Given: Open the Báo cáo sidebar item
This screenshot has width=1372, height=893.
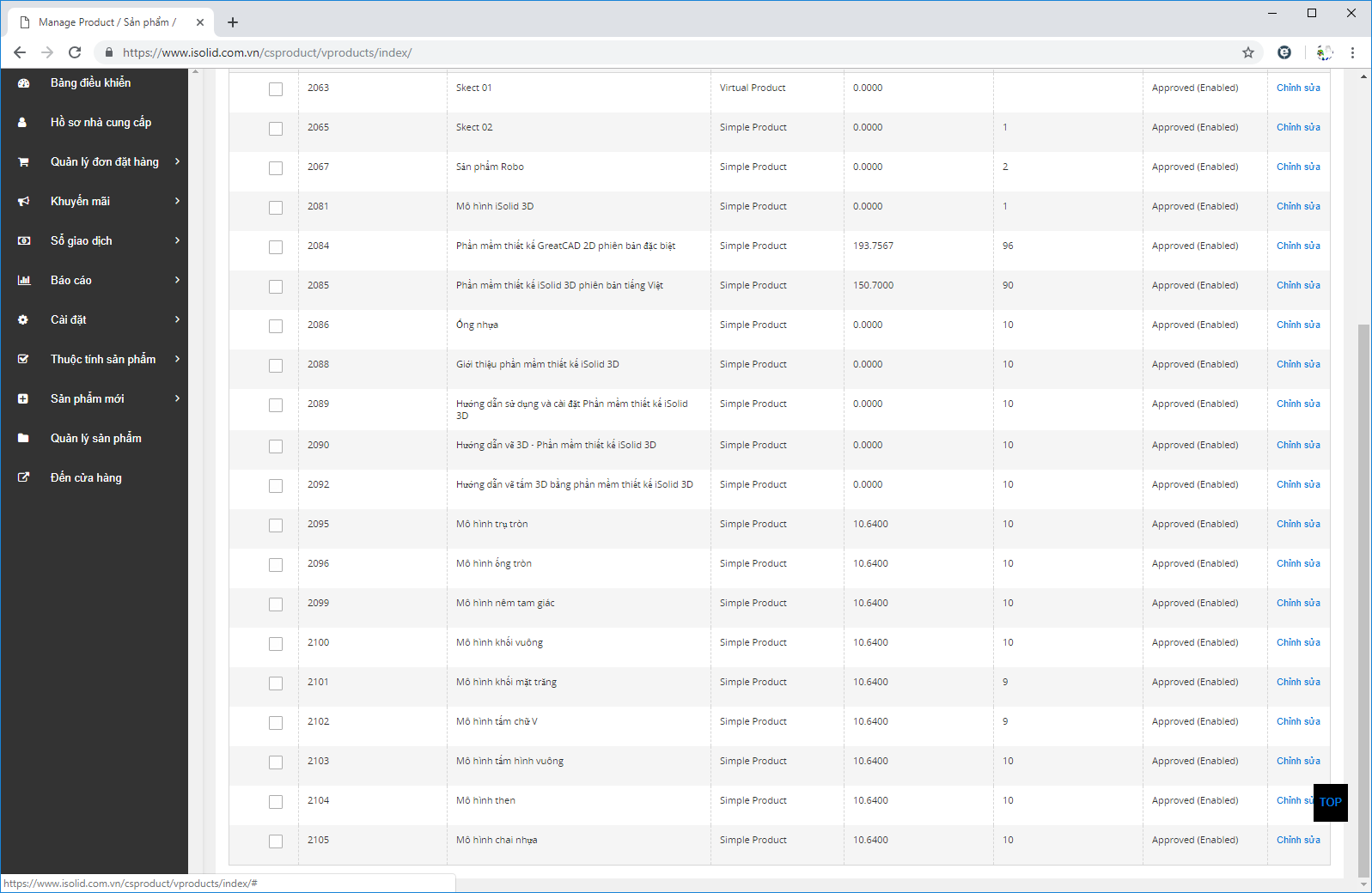Looking at the screenshot, I should (x=70, y=281).
